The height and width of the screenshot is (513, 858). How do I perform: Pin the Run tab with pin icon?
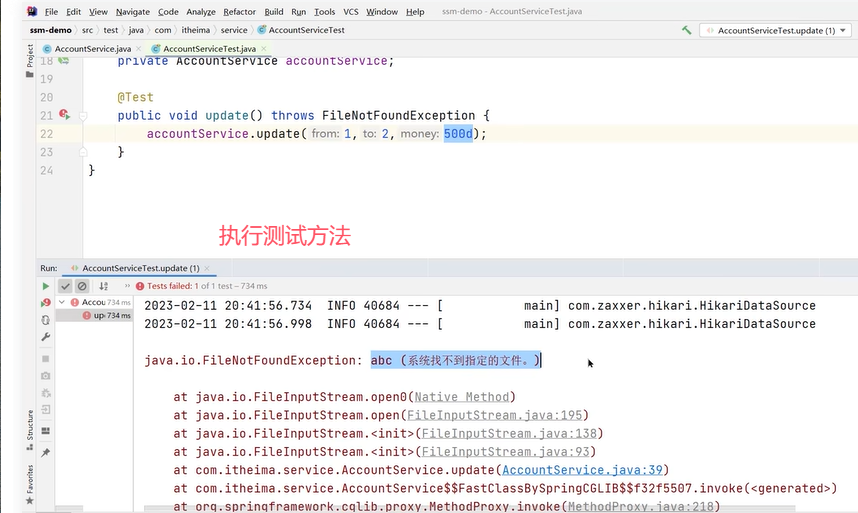tap(45, 452)
